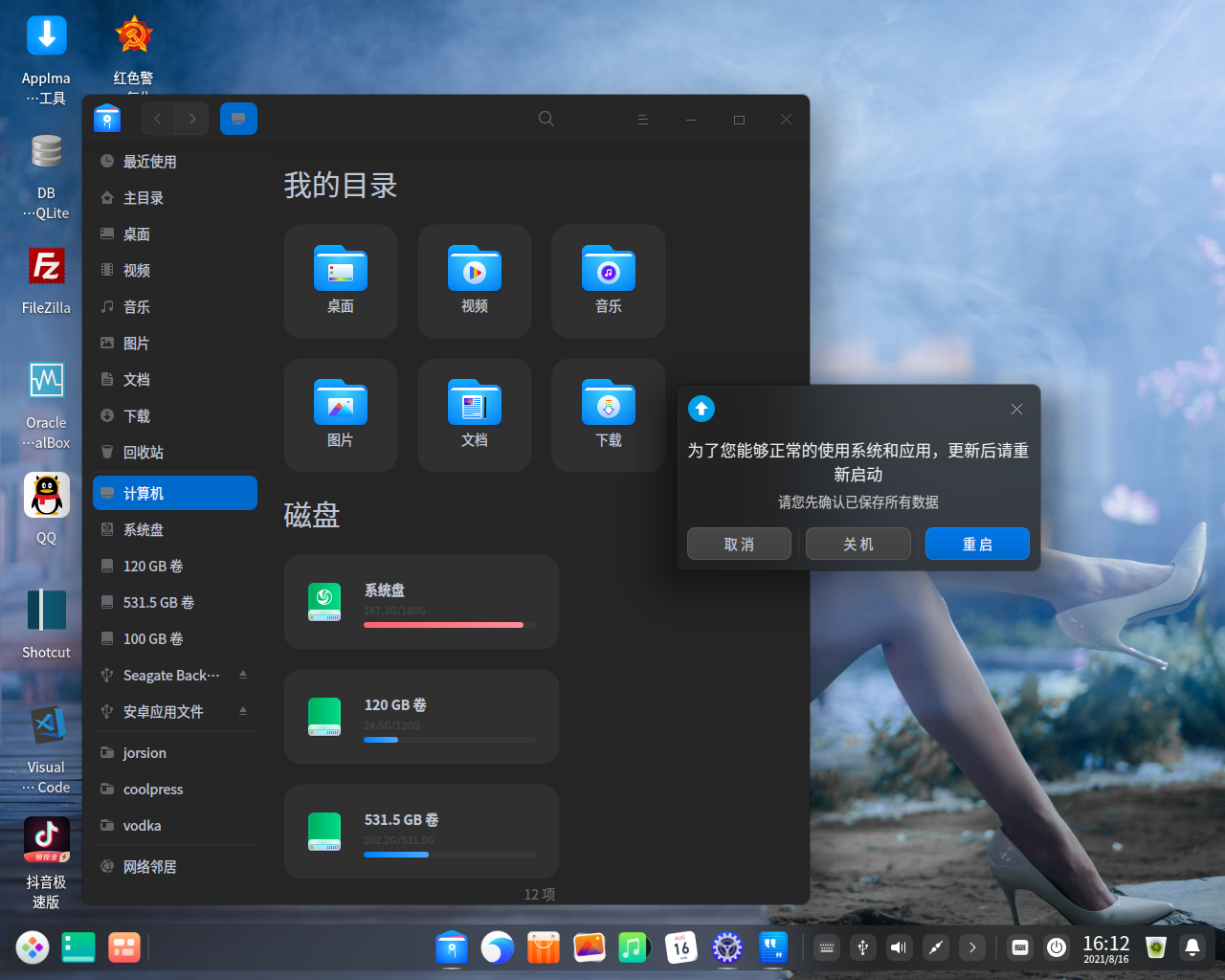Select 120 GB 卷 in the sidebar

click(175, 567)
